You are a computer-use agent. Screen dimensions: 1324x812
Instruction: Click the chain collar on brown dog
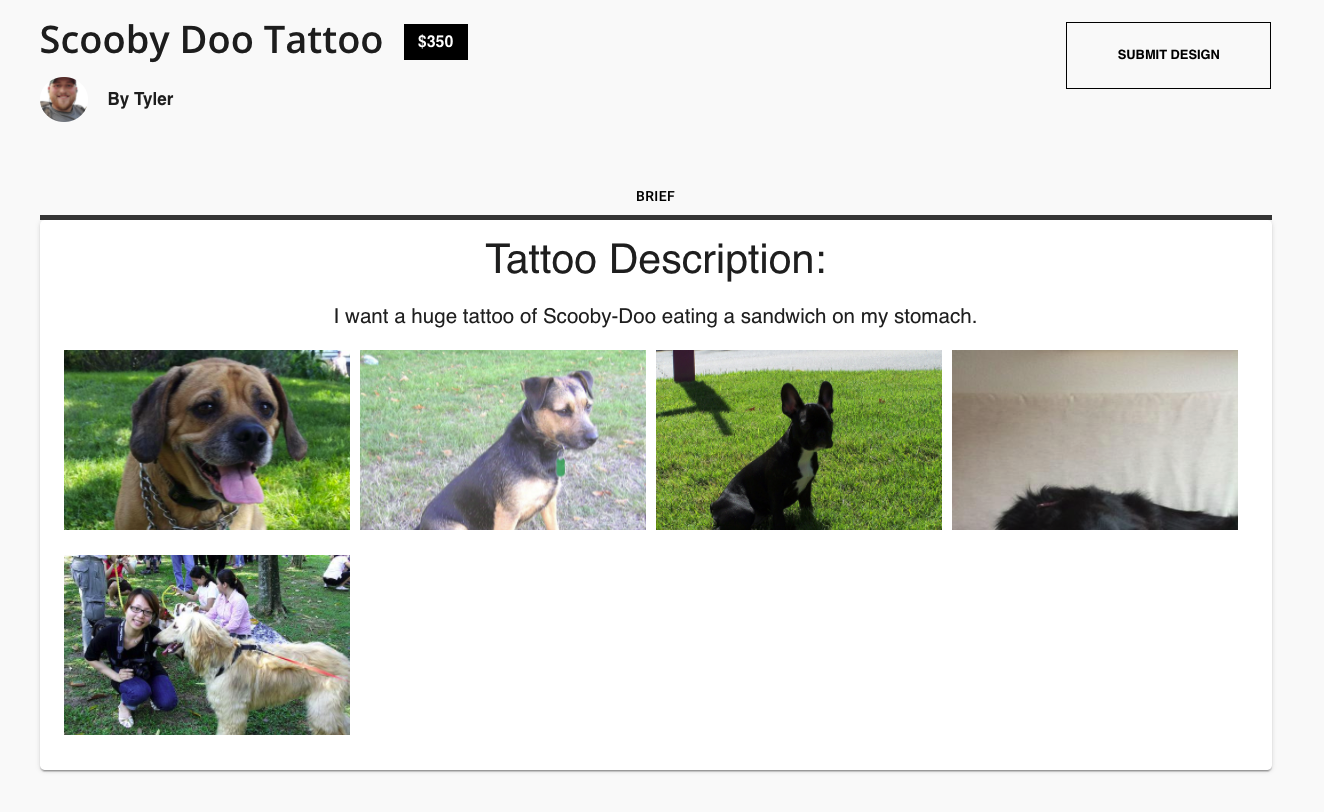(165, 500)
